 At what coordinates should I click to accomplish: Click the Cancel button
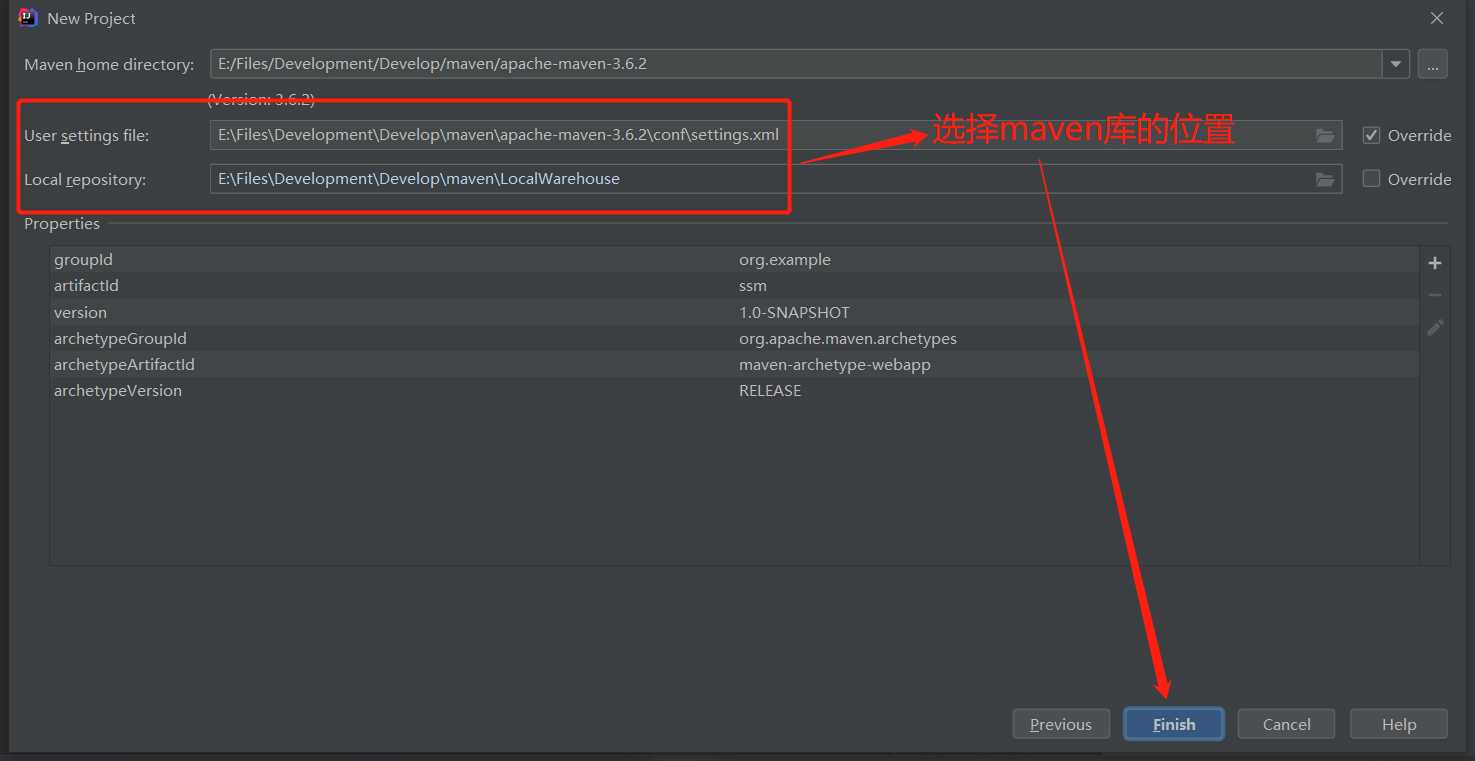pyautogui.click(x=1286, y=724)
